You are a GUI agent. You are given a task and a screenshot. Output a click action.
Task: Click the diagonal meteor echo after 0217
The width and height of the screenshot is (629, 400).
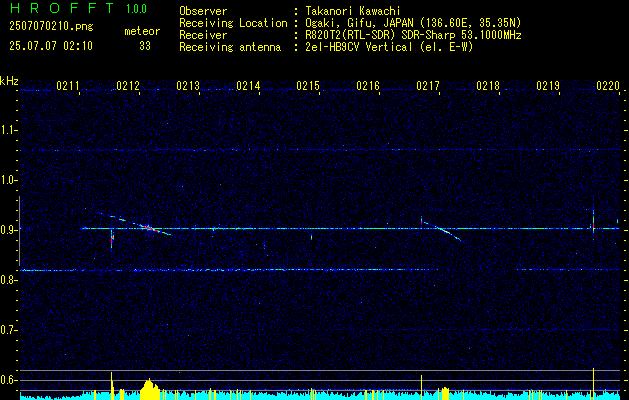pos(444,230)
